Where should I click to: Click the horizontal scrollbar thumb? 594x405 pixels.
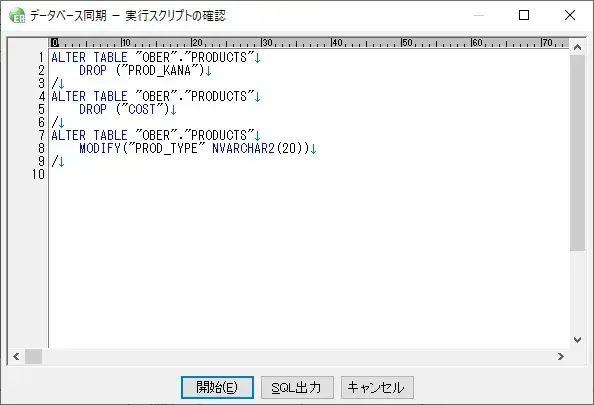pyautogui.click(x=33, y=357)
